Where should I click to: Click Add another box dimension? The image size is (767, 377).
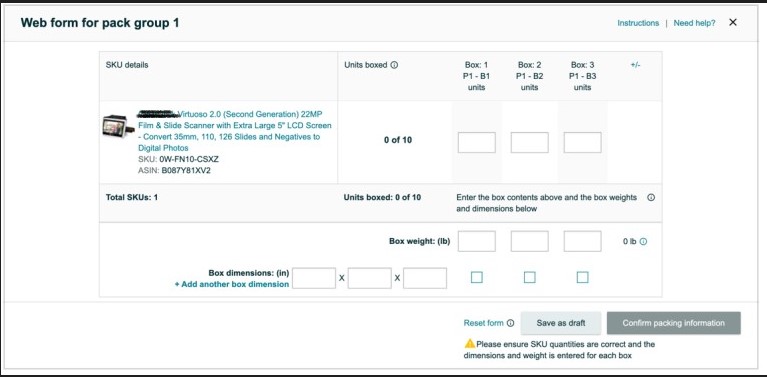(232, 284)
